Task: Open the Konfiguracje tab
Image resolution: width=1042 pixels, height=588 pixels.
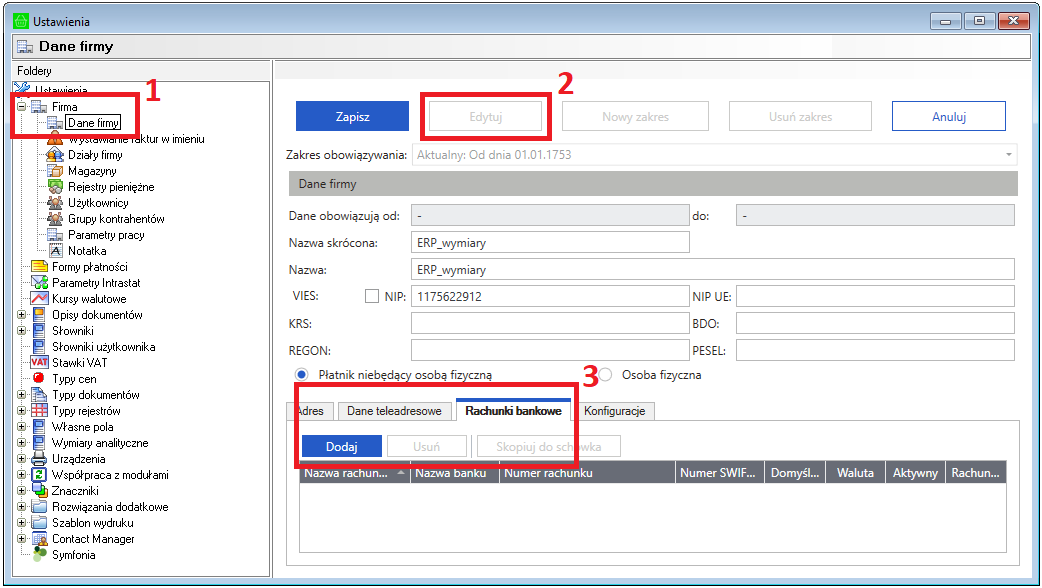Action: click(614, 411)
